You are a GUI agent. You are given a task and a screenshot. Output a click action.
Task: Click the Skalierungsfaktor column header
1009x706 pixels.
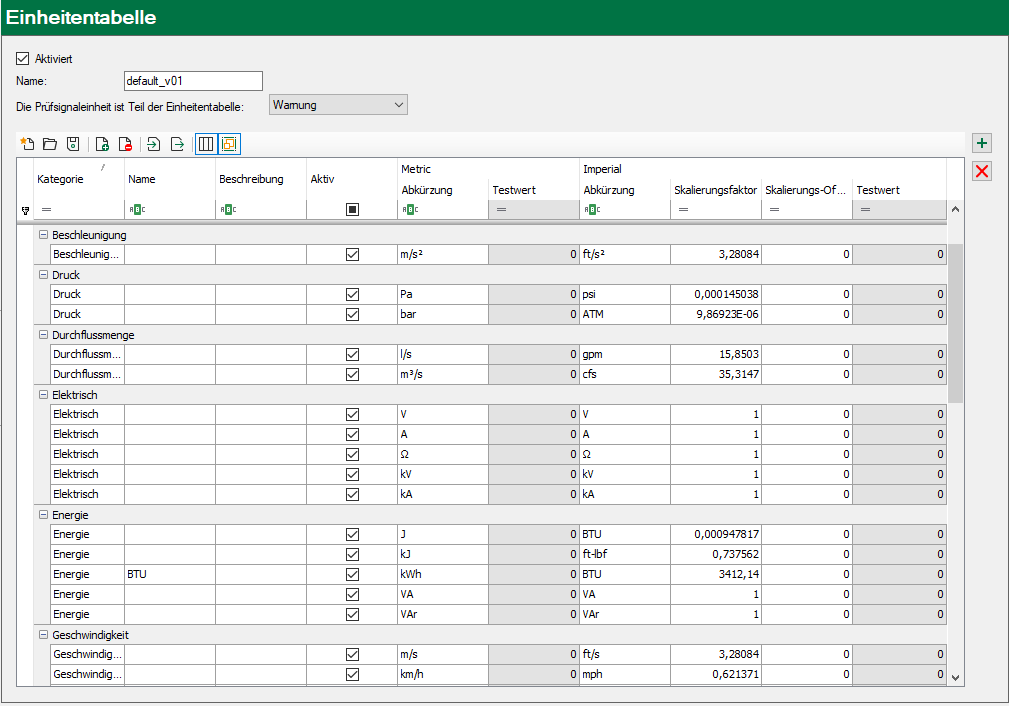714,190
